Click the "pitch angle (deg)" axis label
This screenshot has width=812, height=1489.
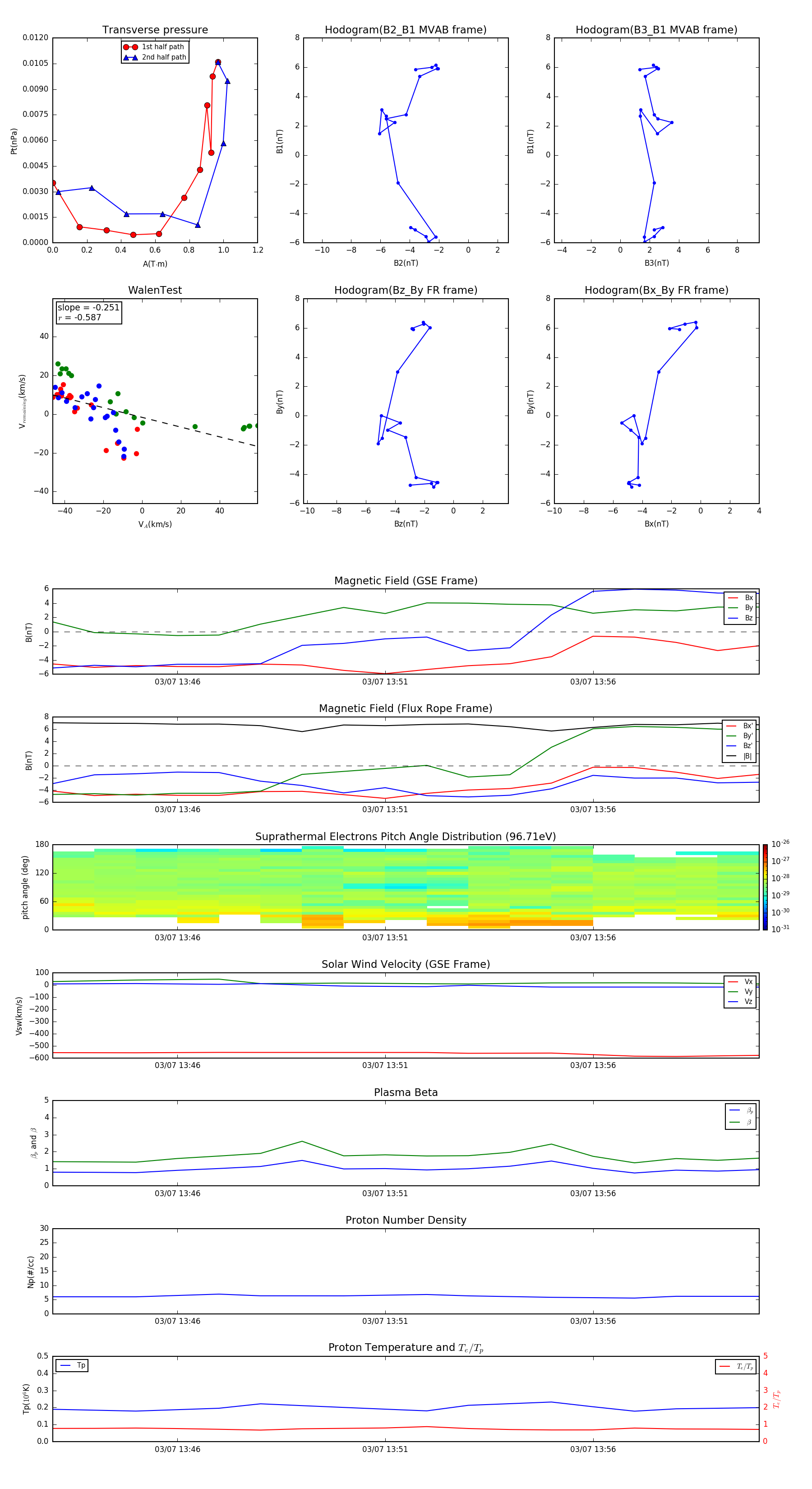point(25,887)
